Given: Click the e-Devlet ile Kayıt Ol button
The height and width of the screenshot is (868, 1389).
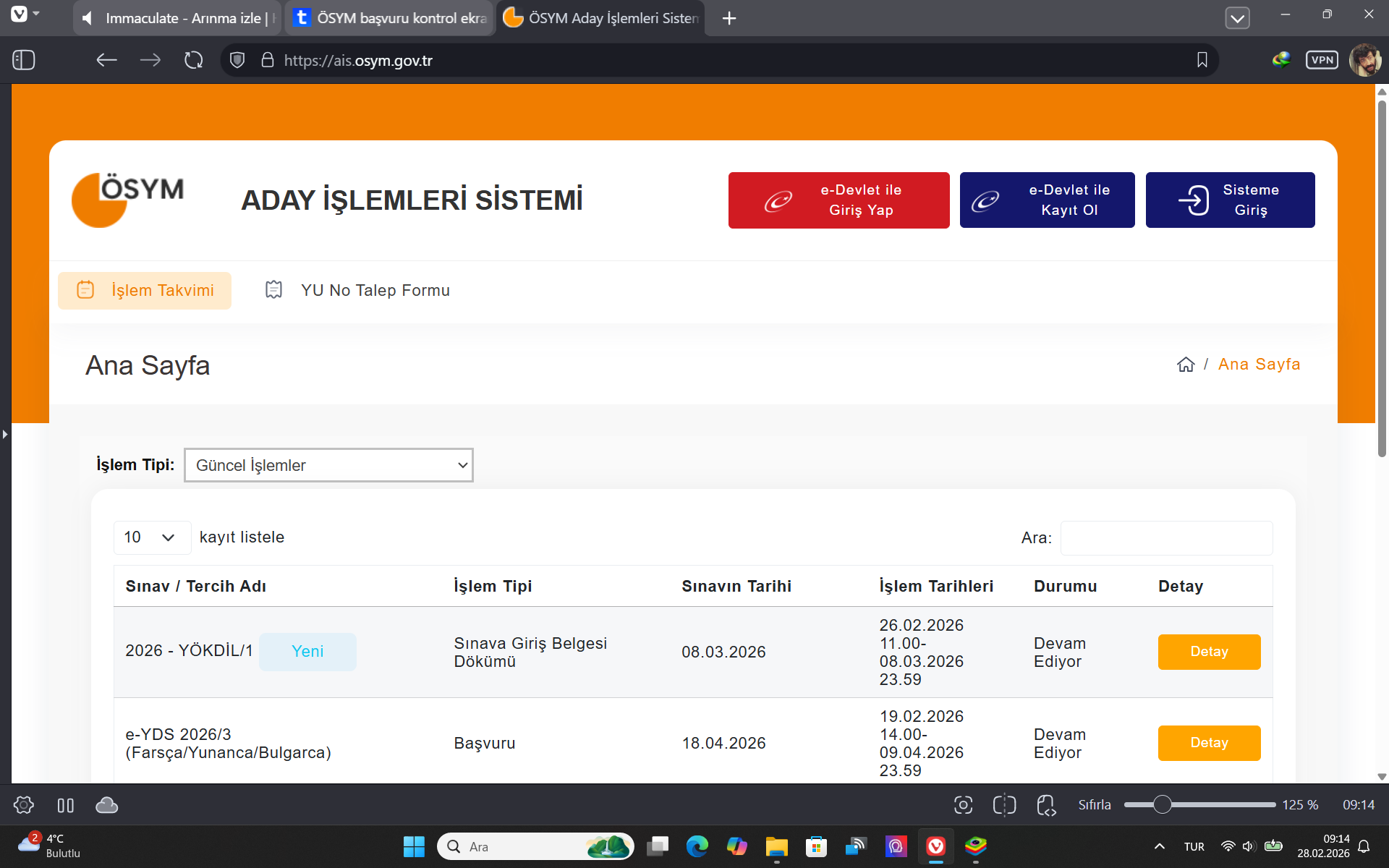Looking at the screenshot, I should pyautogui.click(x=1047, y=200).
